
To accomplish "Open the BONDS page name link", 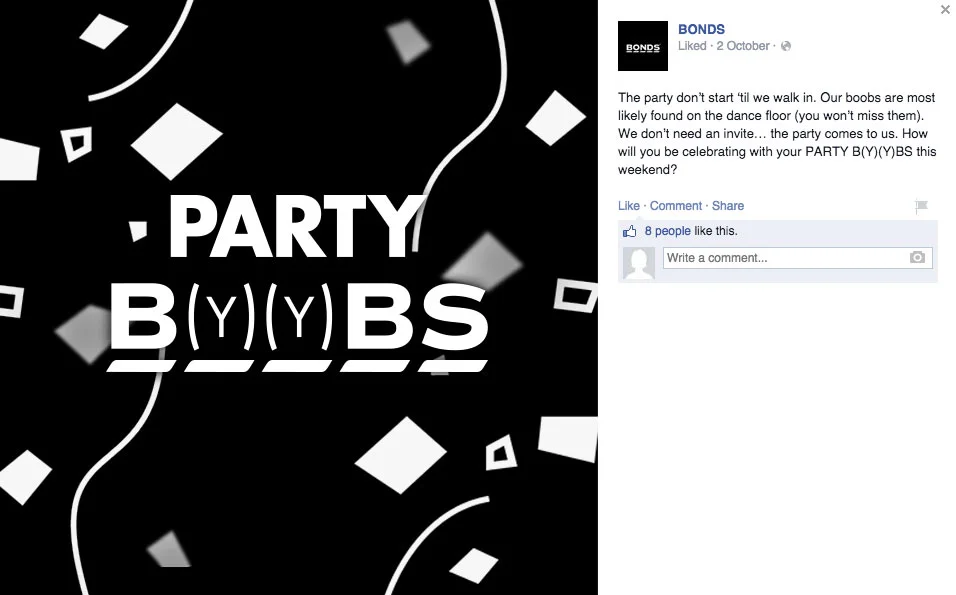I will (701, 29).
